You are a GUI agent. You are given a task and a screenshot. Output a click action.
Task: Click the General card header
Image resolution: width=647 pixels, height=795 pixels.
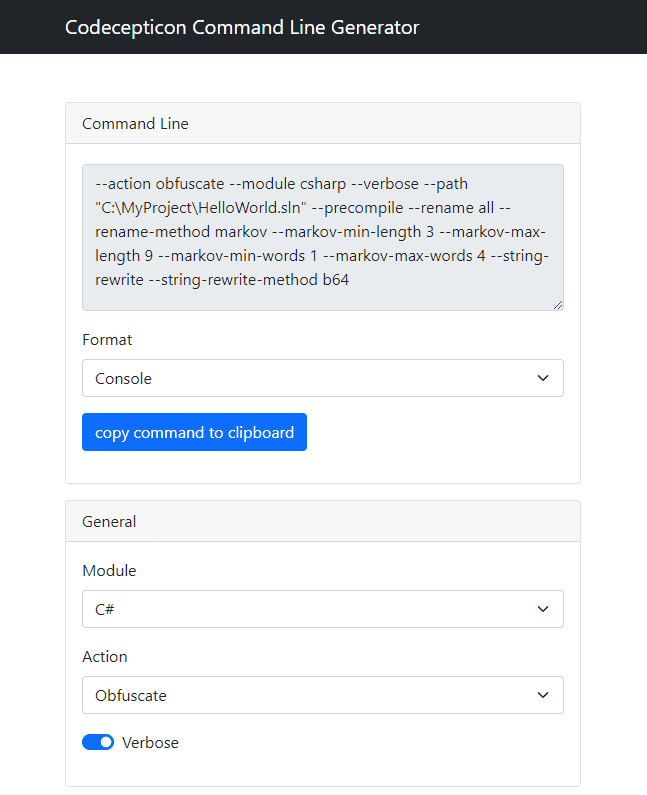322,521
